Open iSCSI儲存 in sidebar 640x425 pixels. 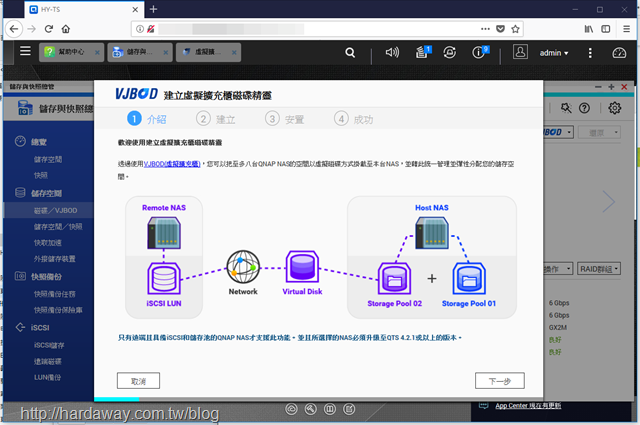(x=49, y=345)
